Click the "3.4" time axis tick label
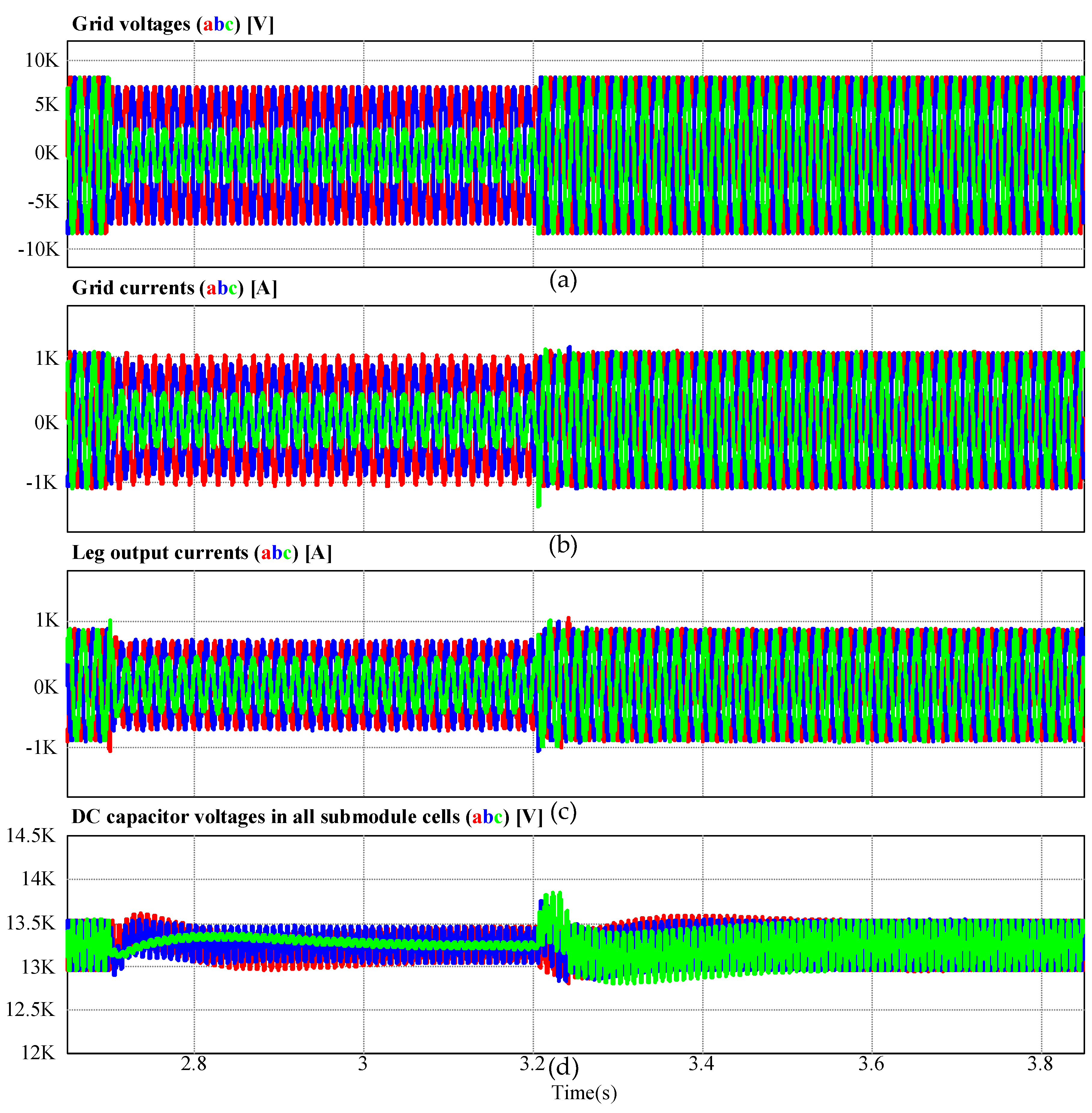The image size is (1092, 1113). 702,1064
